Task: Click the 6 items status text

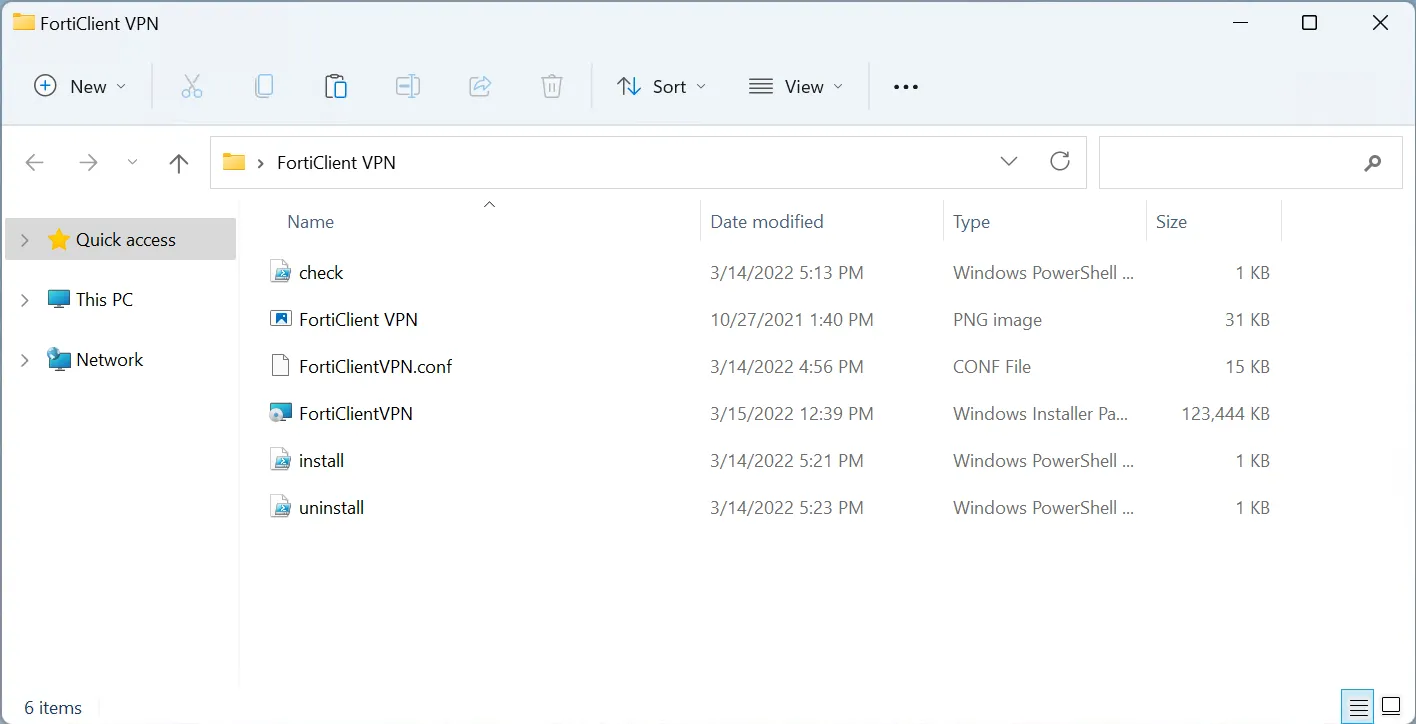Action: (53, 707)
